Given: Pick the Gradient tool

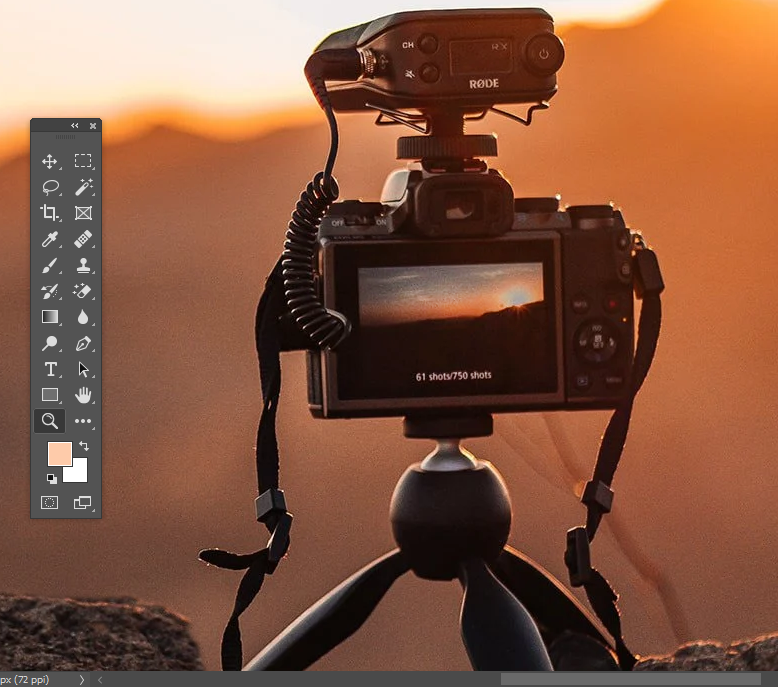Looking at the screenshot, I should pyautogui.click(x=49, y=317).
